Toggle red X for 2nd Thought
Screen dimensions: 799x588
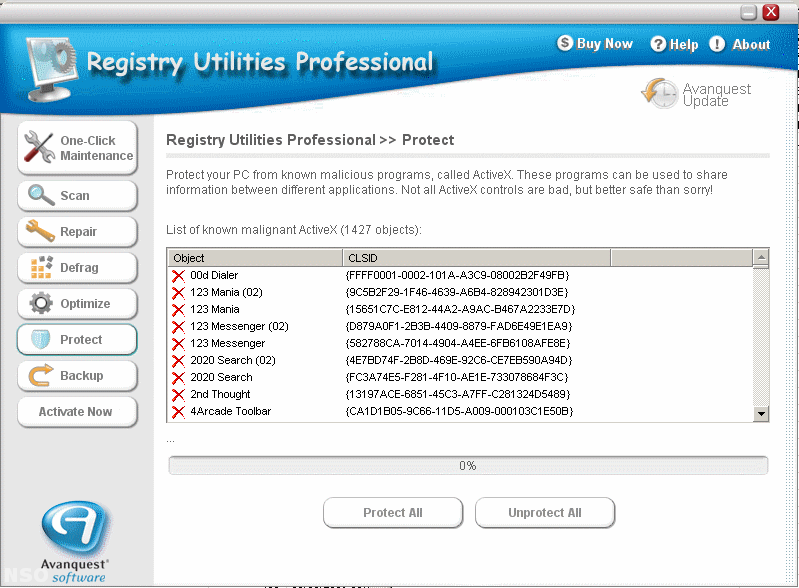[178, 394]
